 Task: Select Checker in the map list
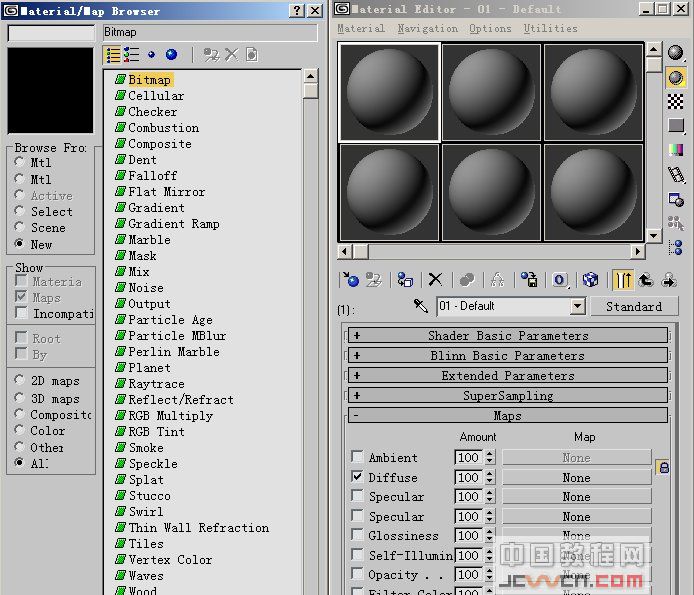(x=152, y=112)
